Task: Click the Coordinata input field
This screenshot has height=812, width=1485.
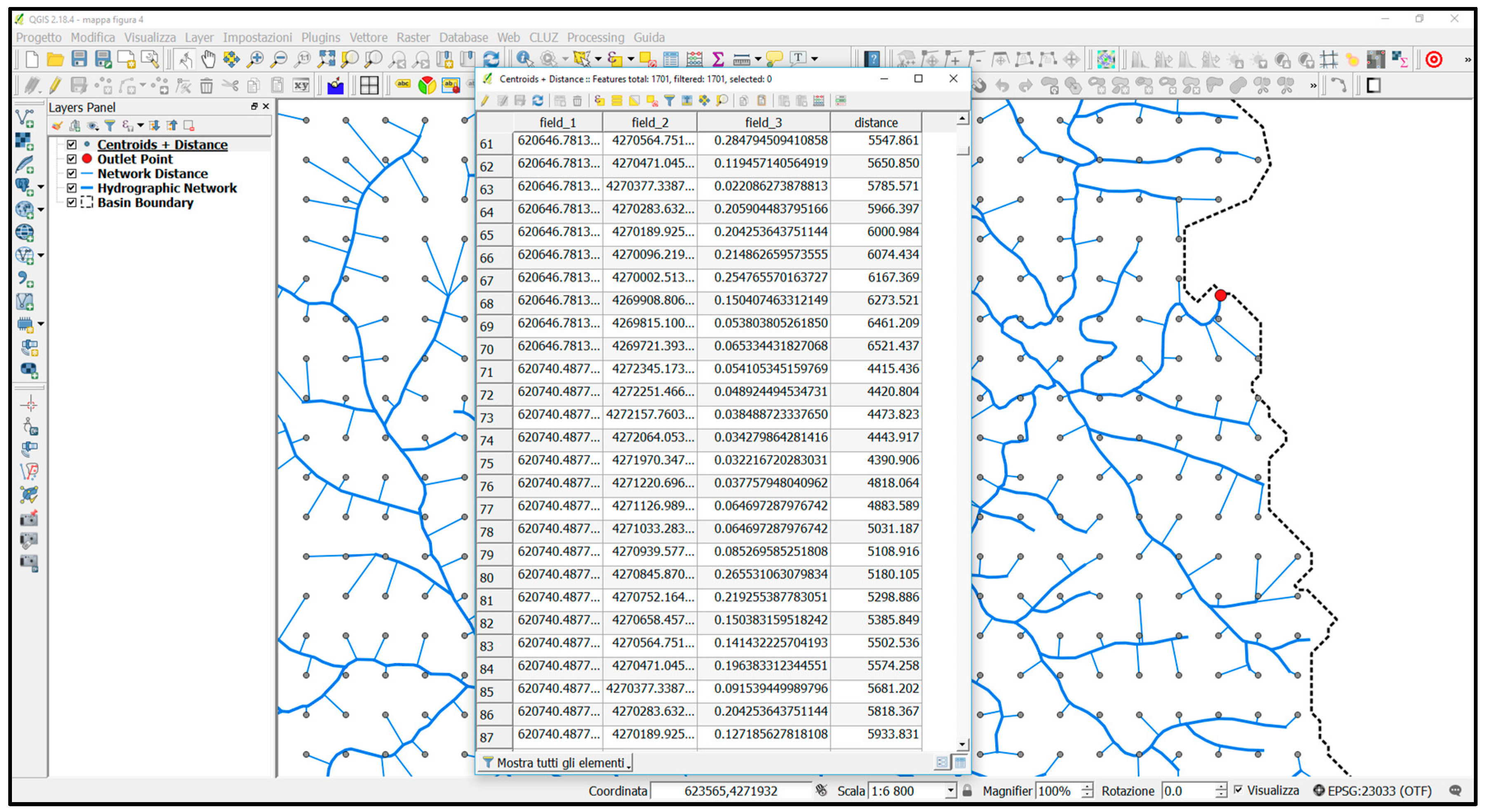Action: click(x=731, y=791)
